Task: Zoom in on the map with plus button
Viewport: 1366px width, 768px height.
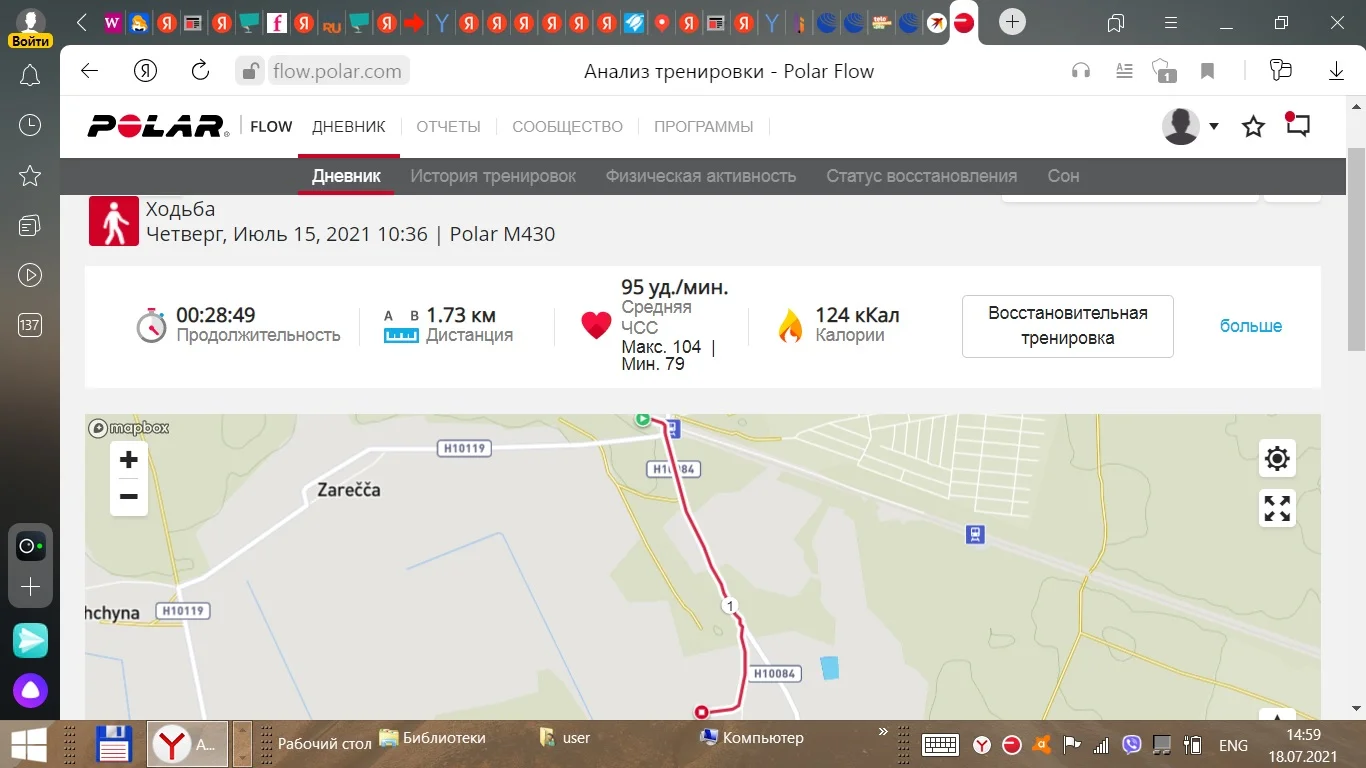Action: [129, 460]
